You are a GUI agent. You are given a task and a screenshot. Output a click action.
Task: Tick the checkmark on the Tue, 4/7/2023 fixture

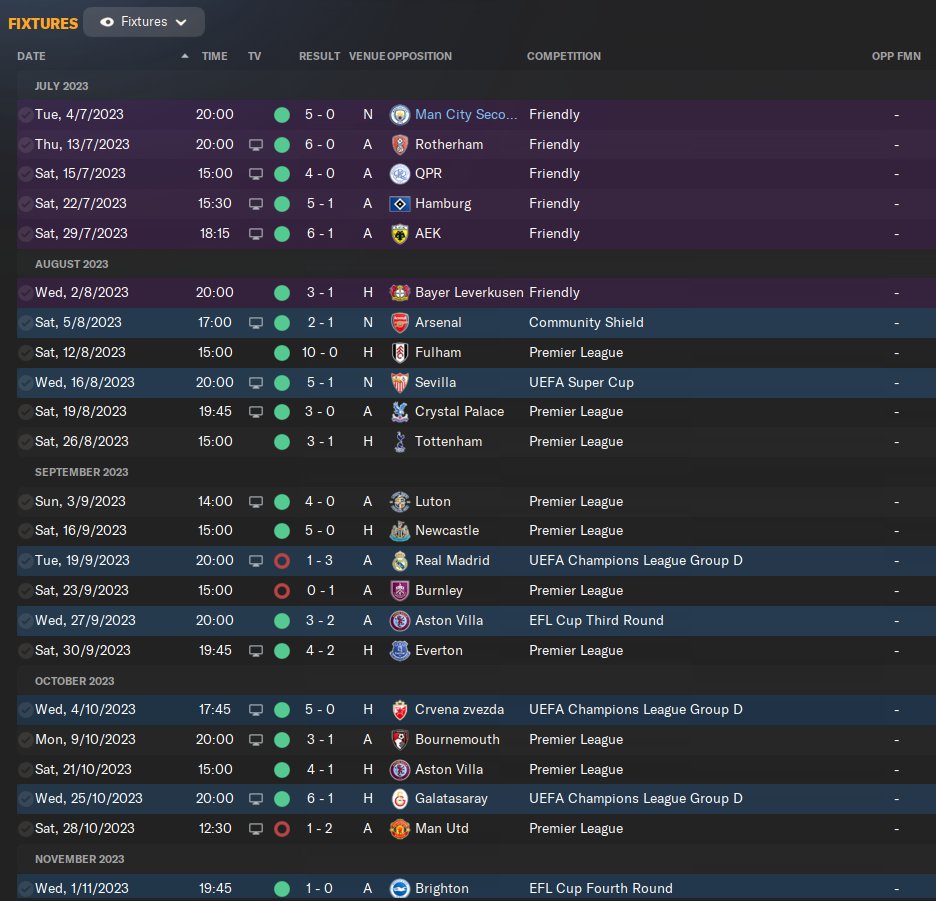click(25, 115)
